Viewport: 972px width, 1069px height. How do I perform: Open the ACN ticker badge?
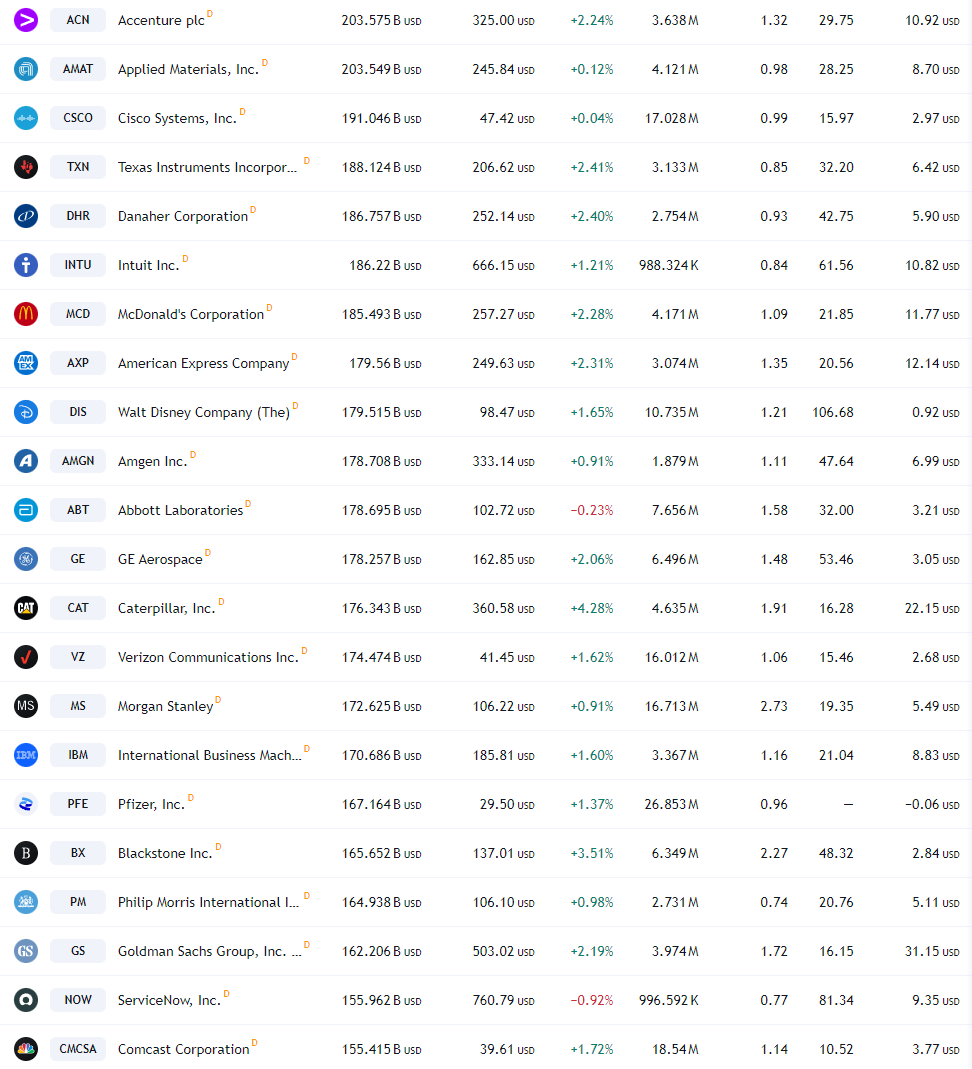click(78, 20)
